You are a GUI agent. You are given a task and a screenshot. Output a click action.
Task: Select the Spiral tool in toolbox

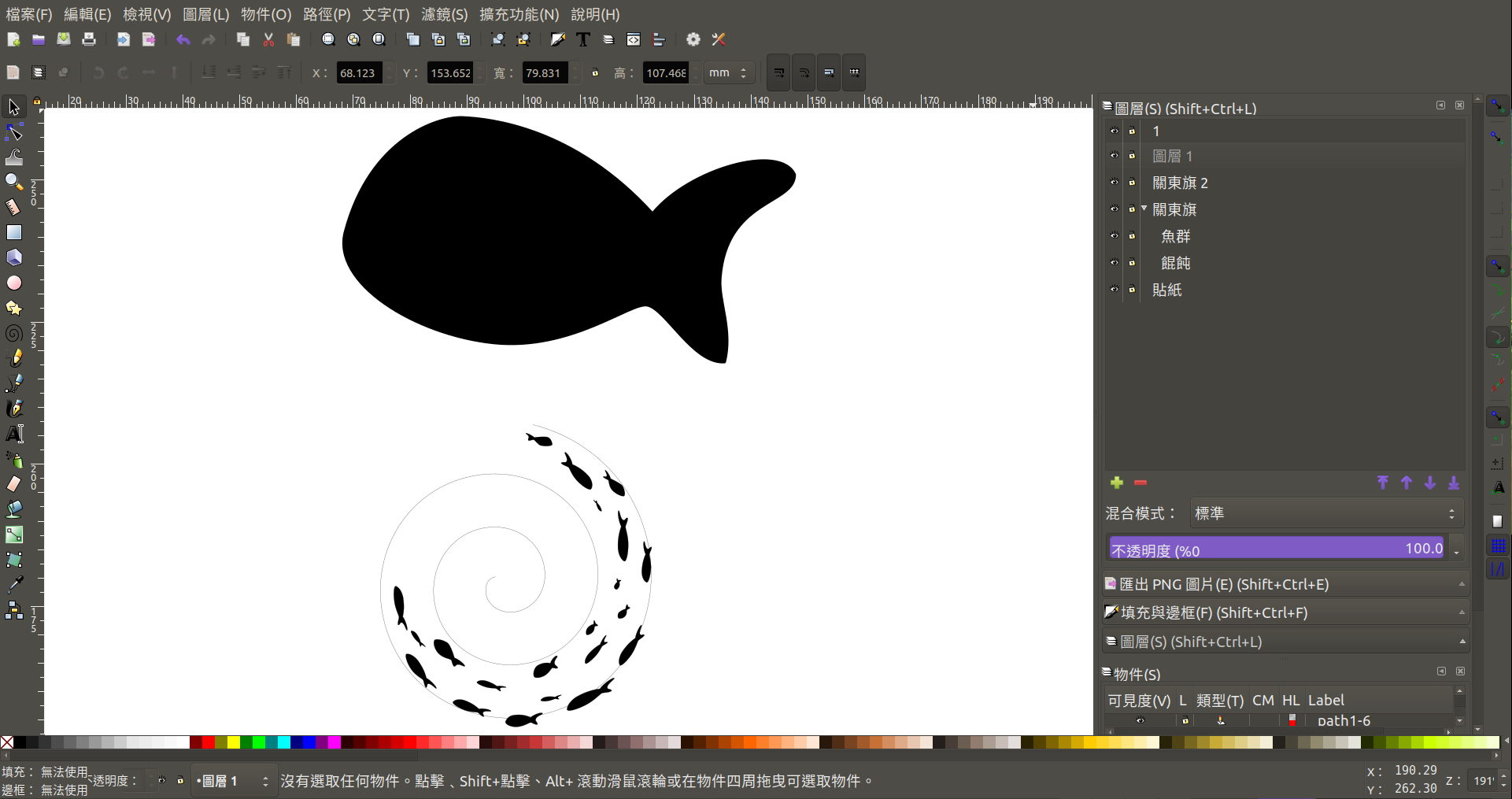click(14, 333)
